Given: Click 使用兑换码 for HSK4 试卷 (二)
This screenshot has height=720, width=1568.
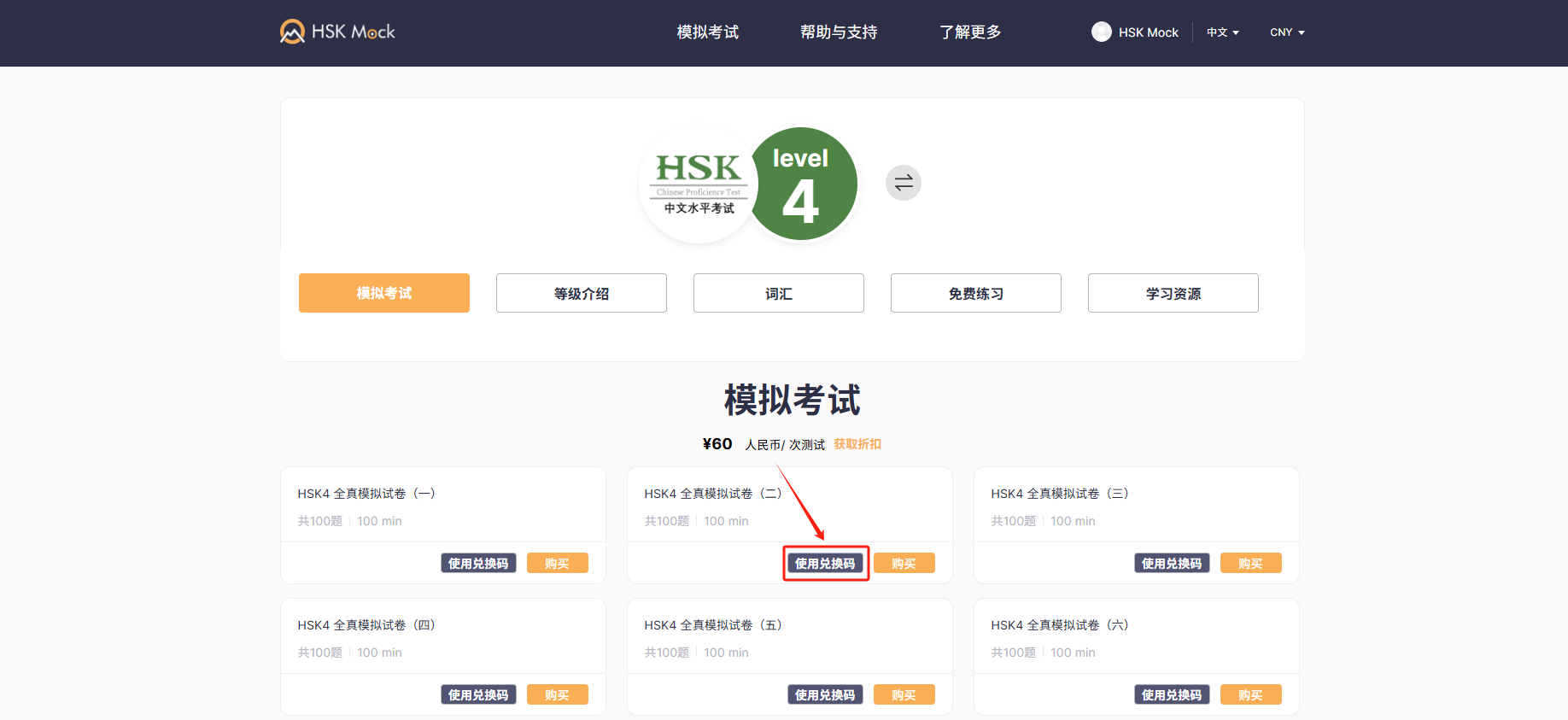Looking at the screenshot, I should point(825,564).
